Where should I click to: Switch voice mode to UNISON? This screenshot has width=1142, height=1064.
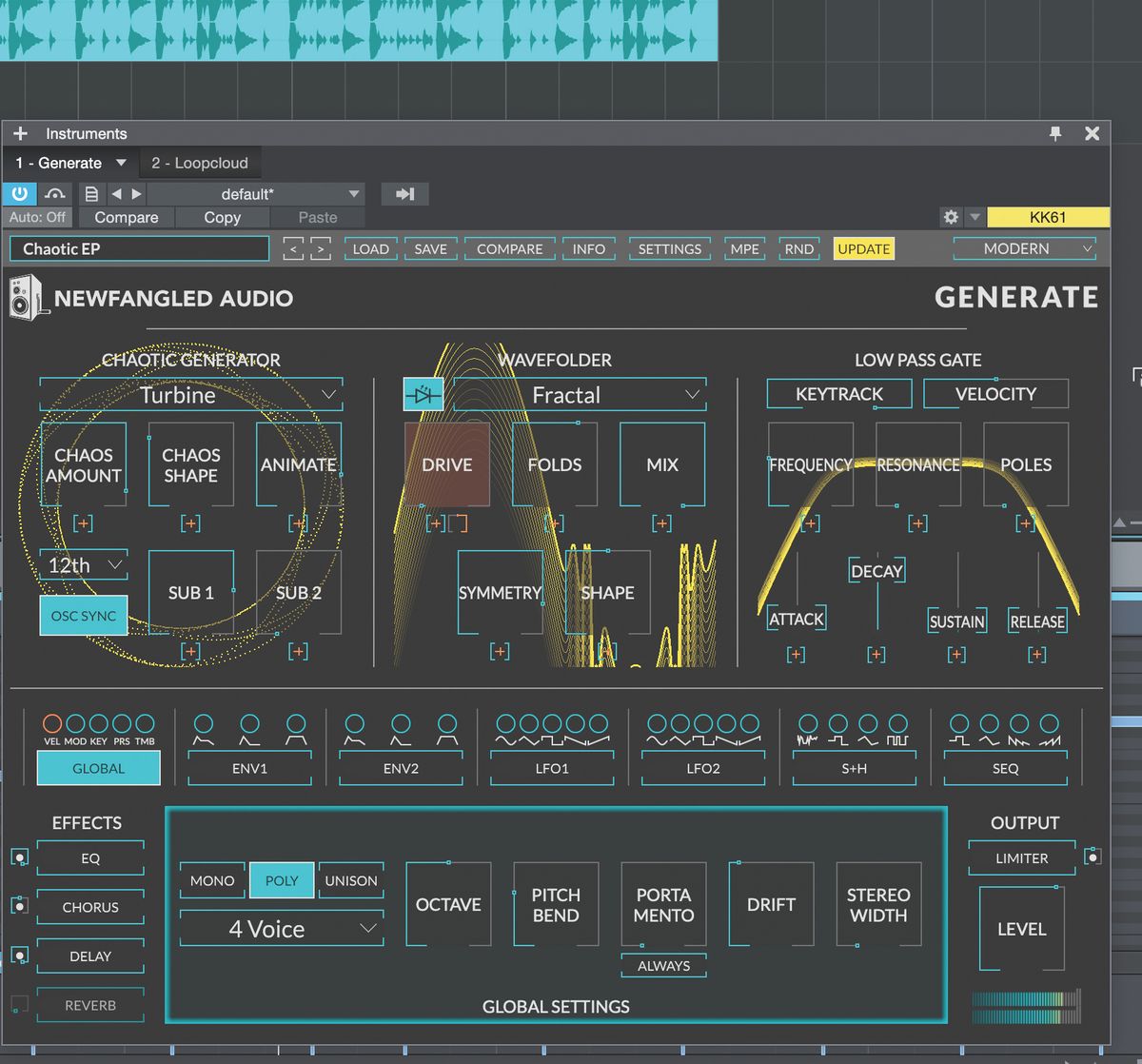click(x=350, y=880)
